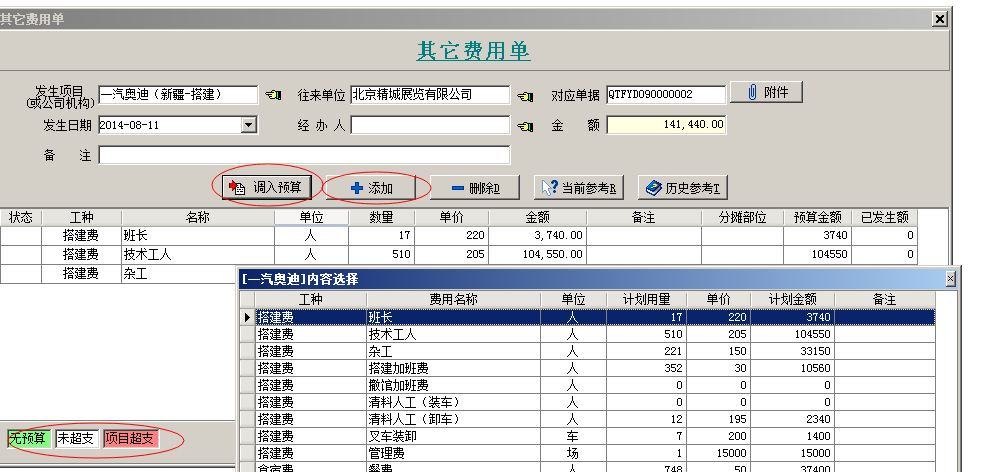Click the 经办人 text field
This screenshot has height=472, width=984.
coord(430,125)
